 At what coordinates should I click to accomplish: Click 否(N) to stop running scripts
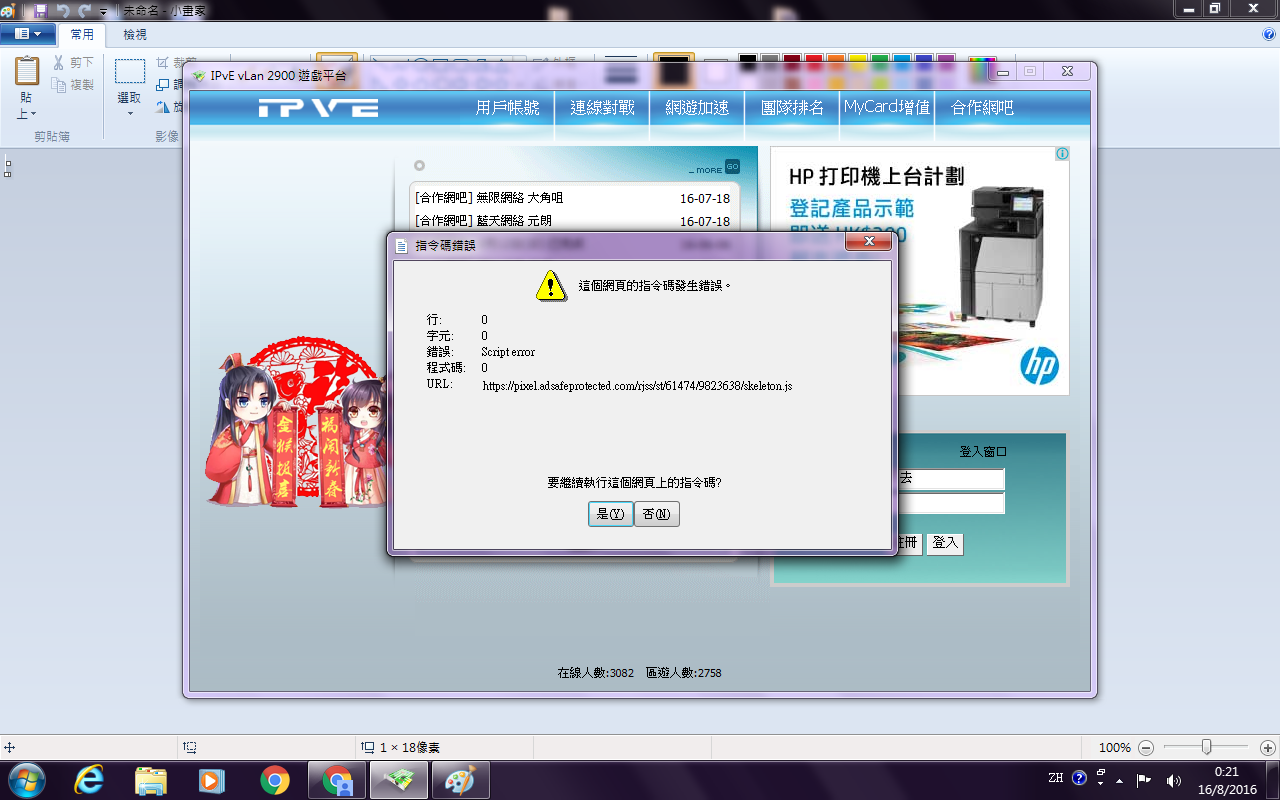(x=656, y=514)
